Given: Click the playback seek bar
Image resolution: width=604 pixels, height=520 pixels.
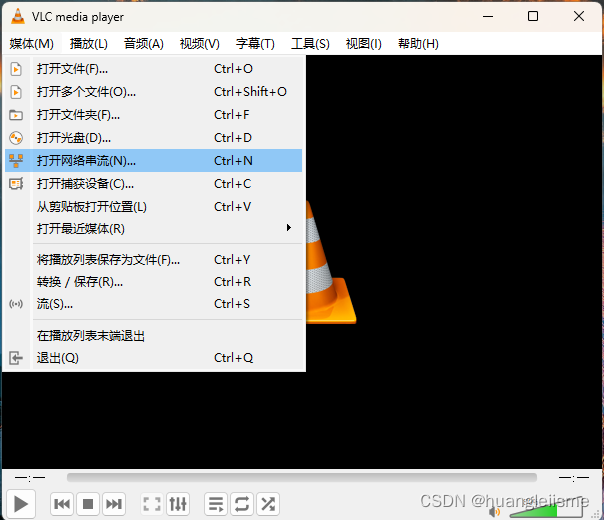Looking at the screenshot, I should pos(302,478).
